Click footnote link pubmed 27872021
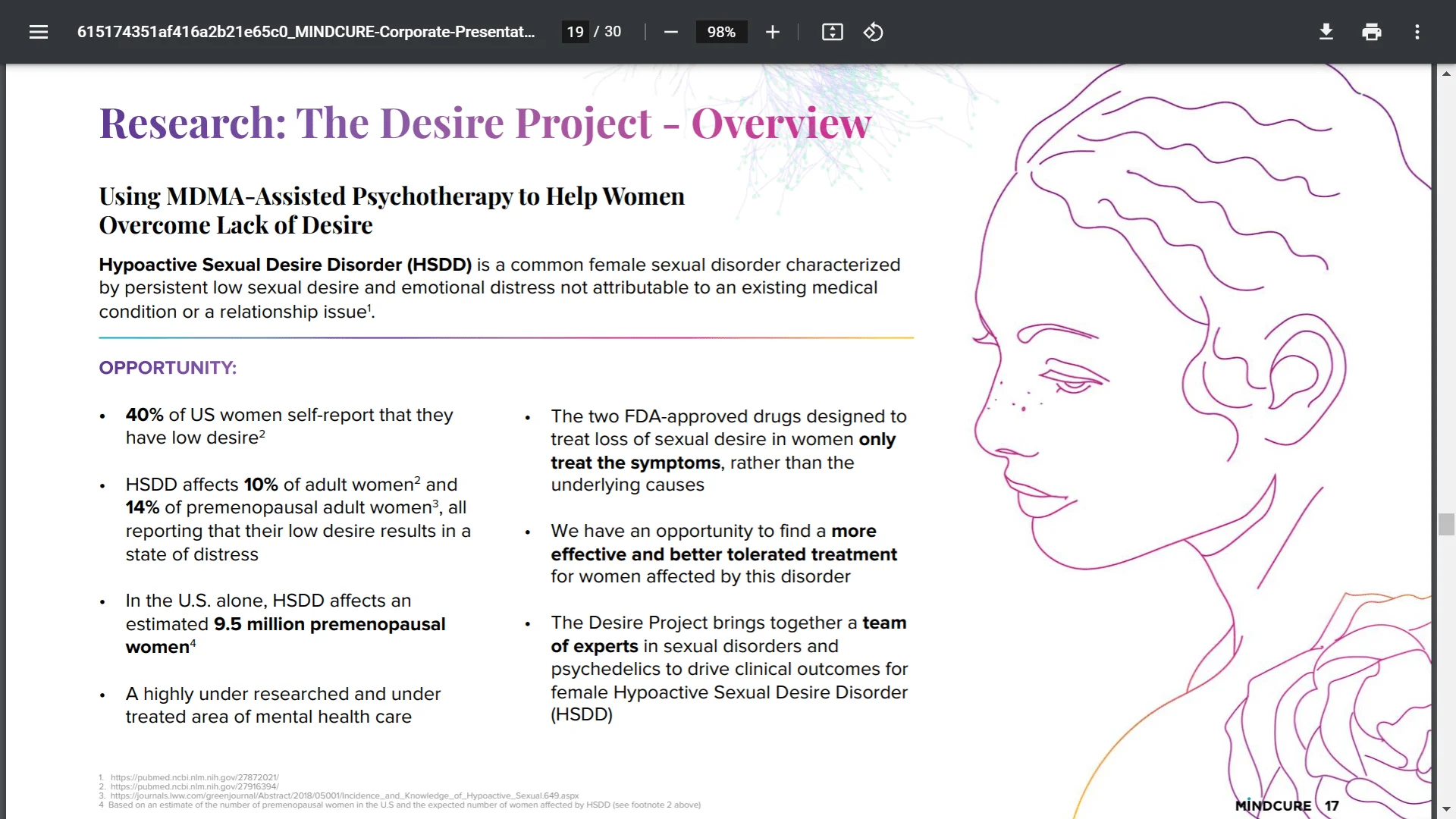The height and width of the screenshot is (819, 1456). click(195, 777)
